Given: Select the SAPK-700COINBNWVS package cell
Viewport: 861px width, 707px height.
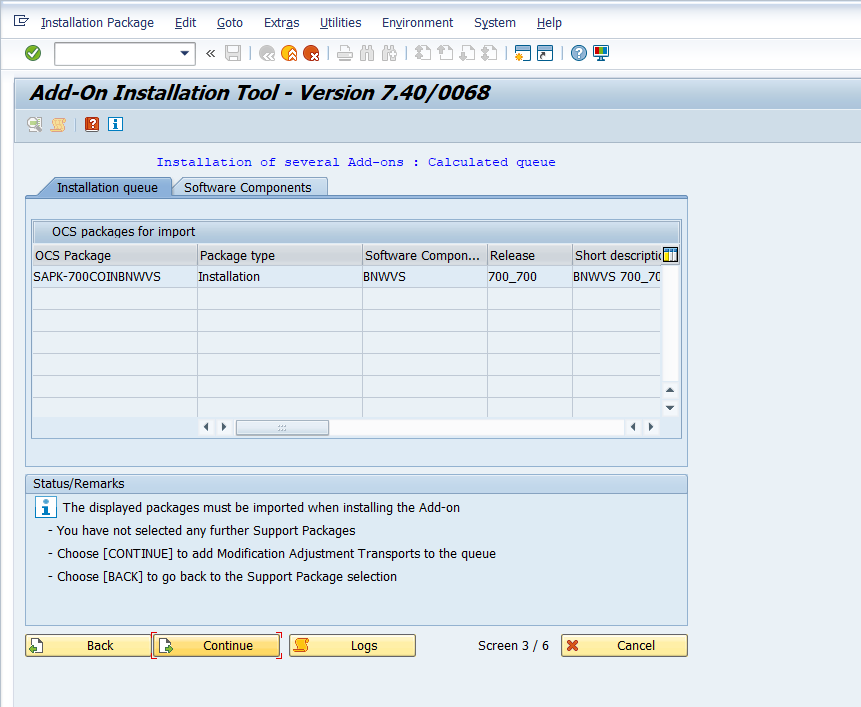Looking at the screenshot, I should click(x=97, y=277).
